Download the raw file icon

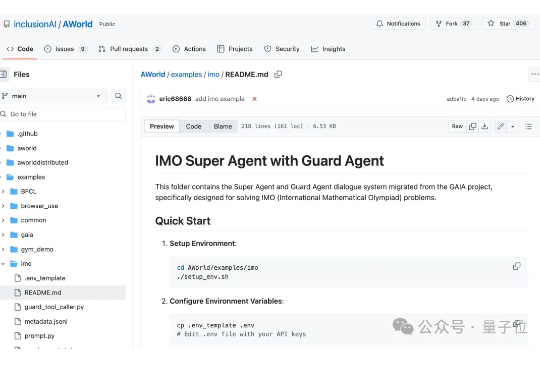pyautogui.click(x=485, y=126)
